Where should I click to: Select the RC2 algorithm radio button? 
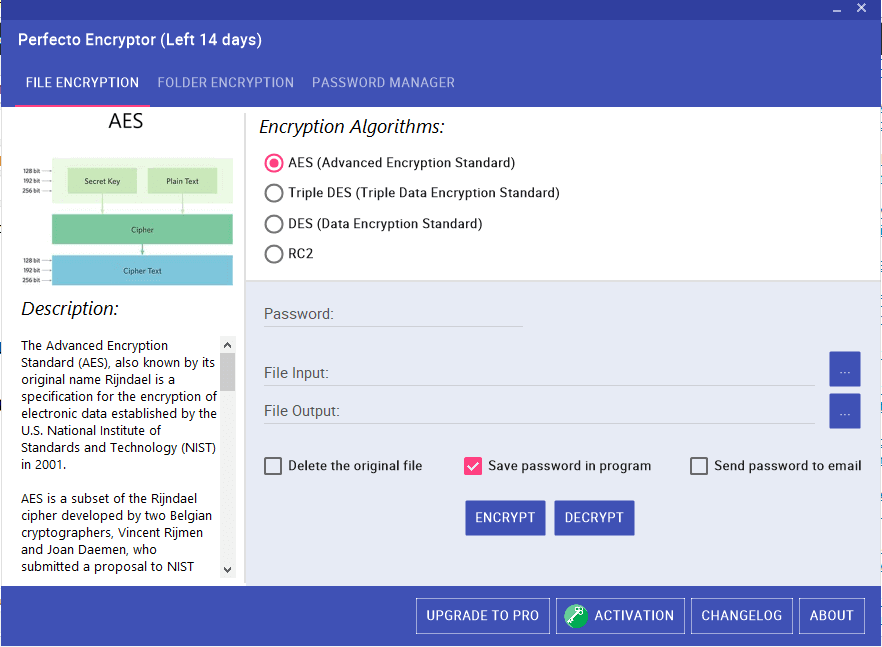pos(274,254)
